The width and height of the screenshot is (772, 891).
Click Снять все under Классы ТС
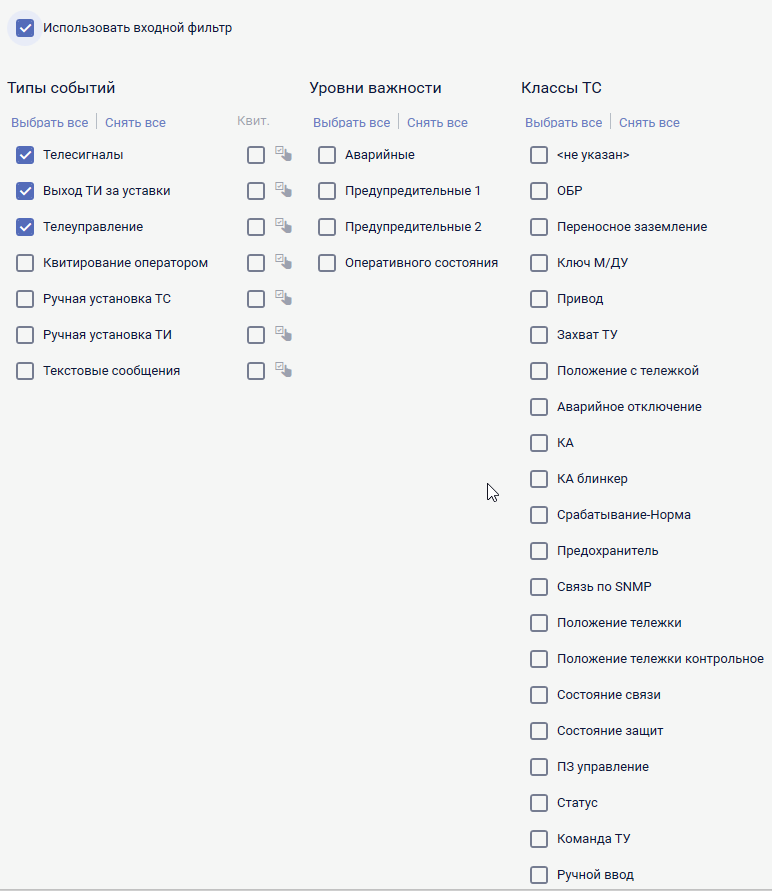click(x=649, y=123)
